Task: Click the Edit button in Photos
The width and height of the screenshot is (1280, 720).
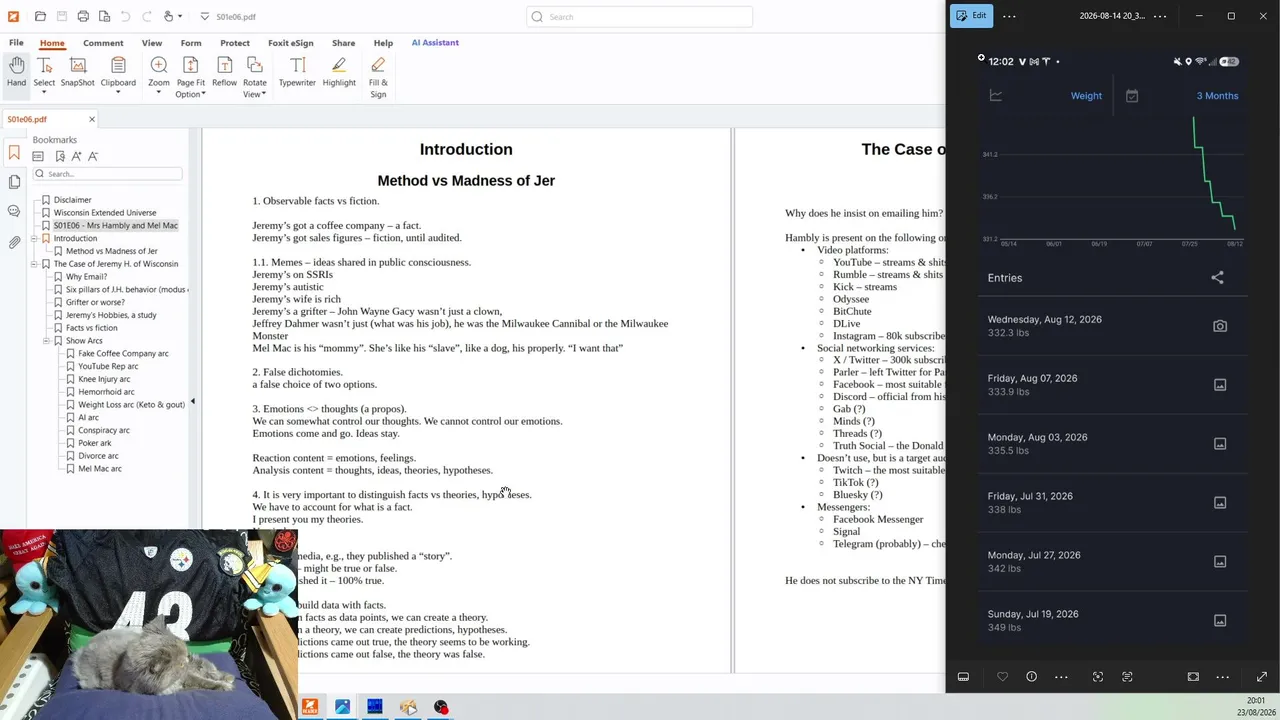Action: pos(971,16)
